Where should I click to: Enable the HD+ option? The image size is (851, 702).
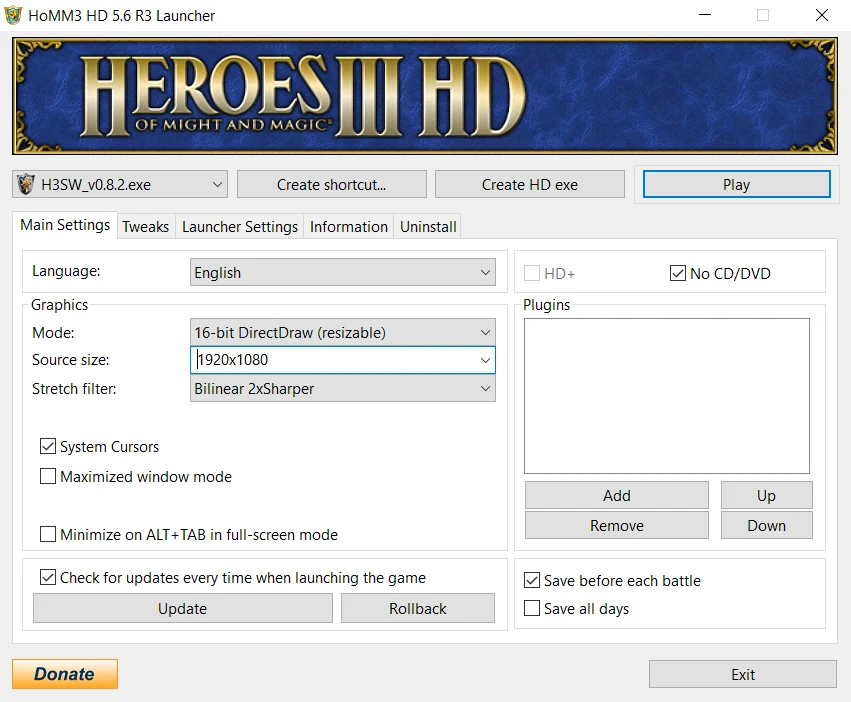[x=531, y=272]
